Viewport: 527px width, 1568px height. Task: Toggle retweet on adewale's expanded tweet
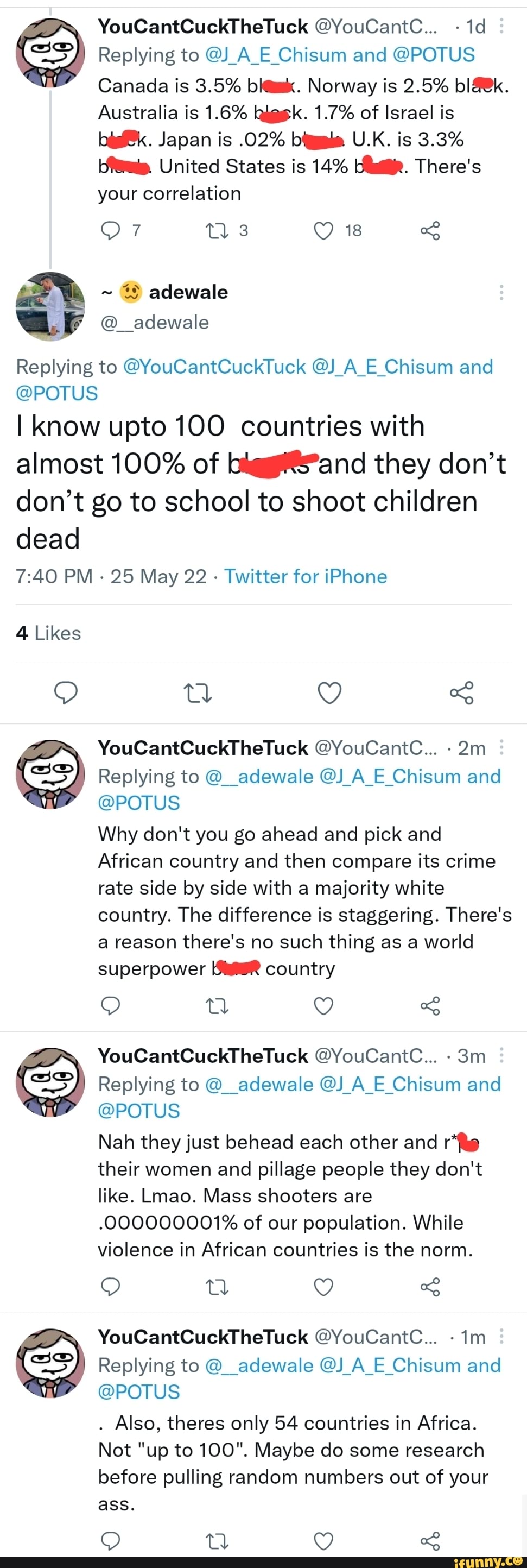[x=196, y=692]
